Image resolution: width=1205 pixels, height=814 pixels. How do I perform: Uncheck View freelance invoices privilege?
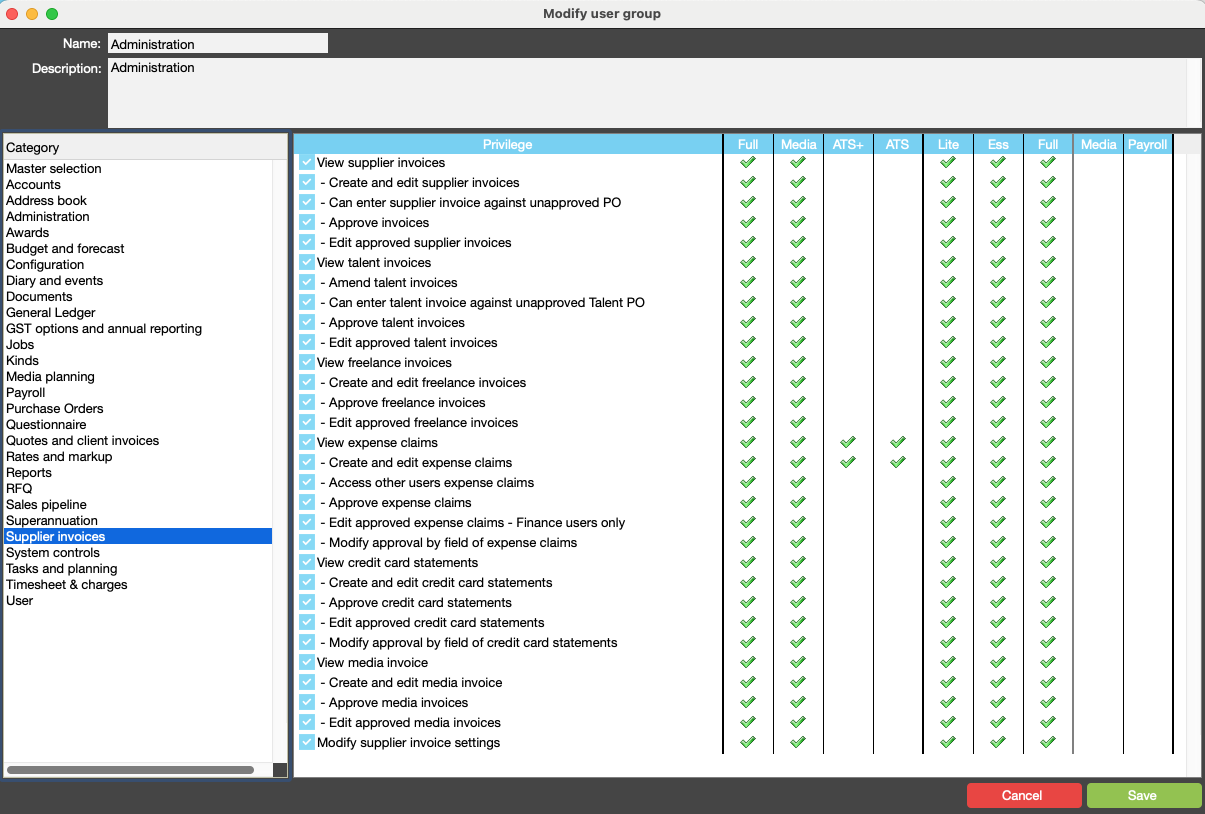coord(307,362)
